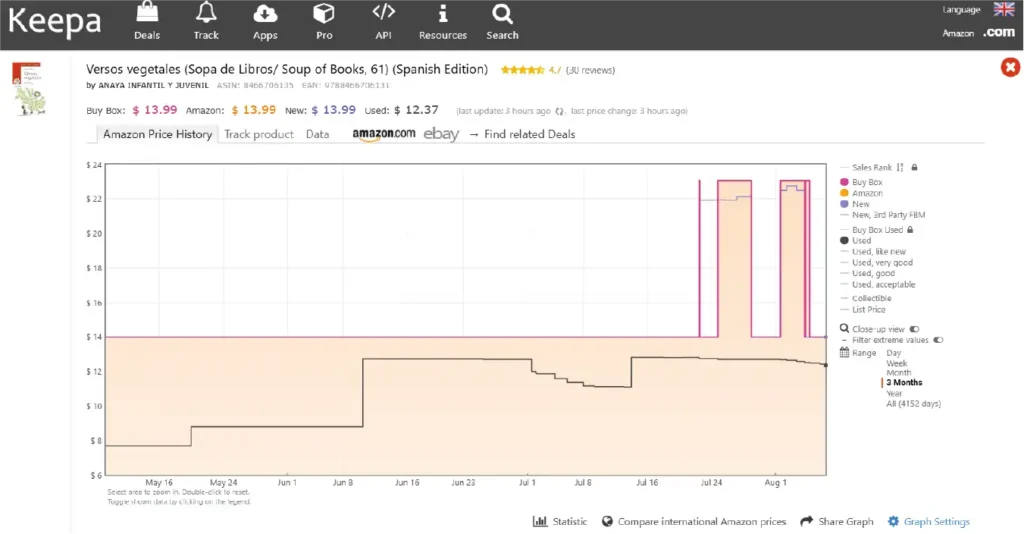Open the API code brackets icon
This screenshot has width=1024, height=534.
click(x=383, y=11)
